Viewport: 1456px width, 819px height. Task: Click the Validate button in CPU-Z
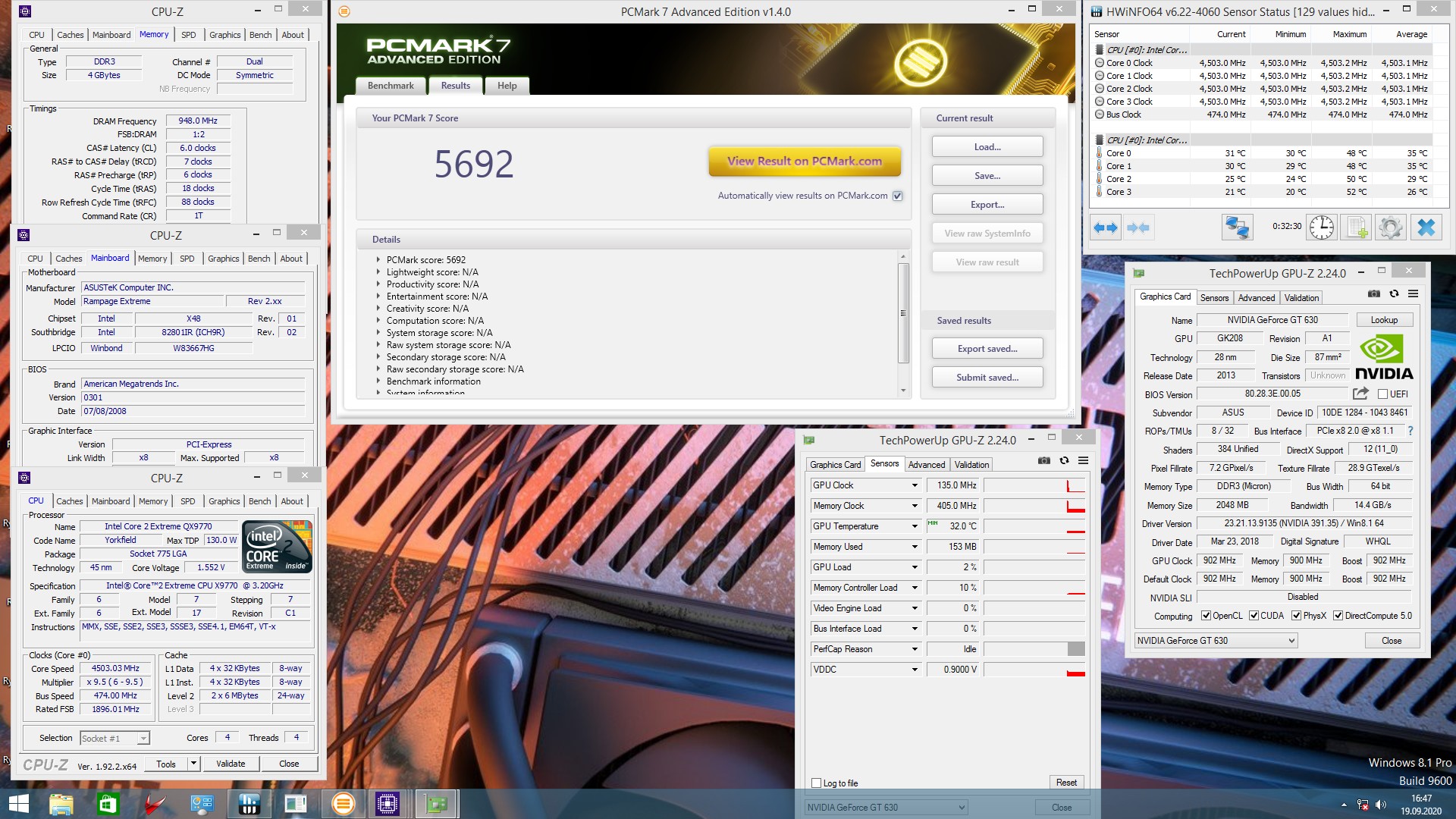click(231, 764)
